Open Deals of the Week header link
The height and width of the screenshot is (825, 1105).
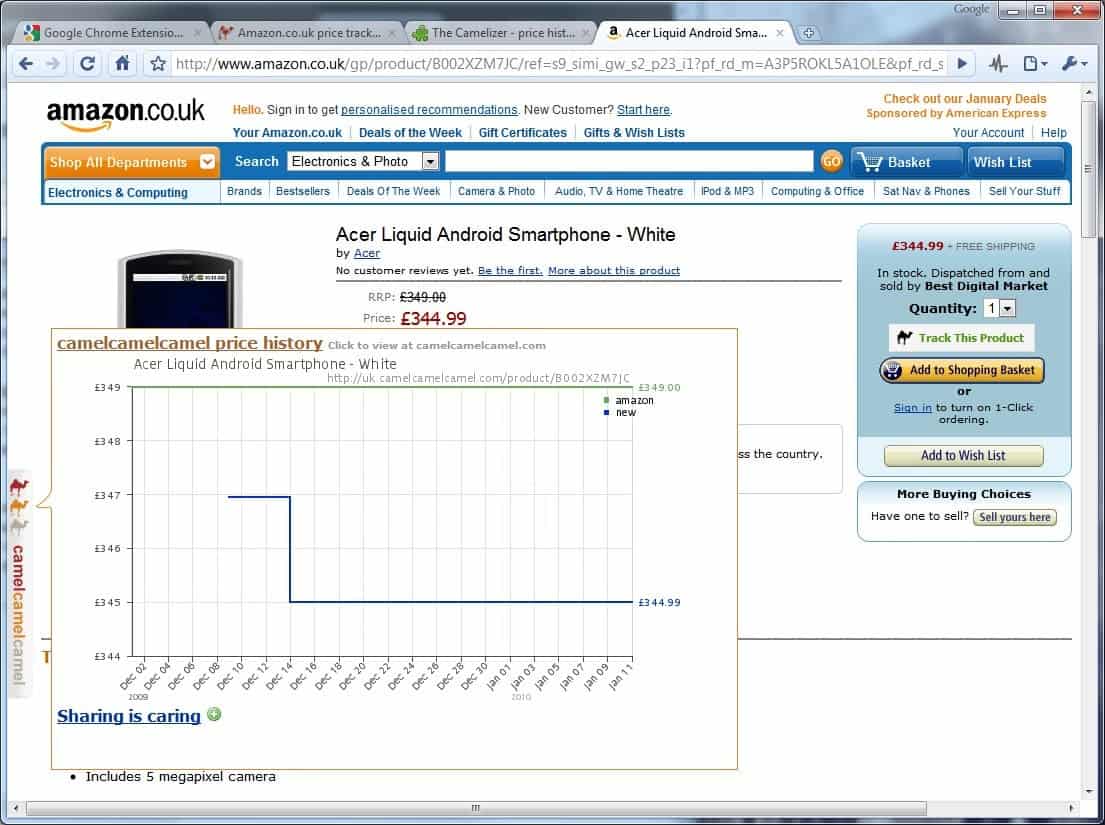[410, 132]
